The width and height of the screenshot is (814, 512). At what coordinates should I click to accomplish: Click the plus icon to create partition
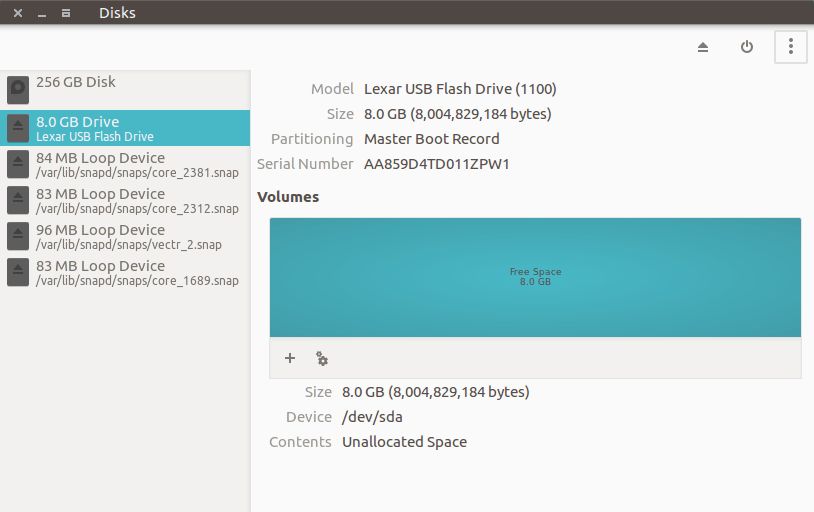[290, 358]
